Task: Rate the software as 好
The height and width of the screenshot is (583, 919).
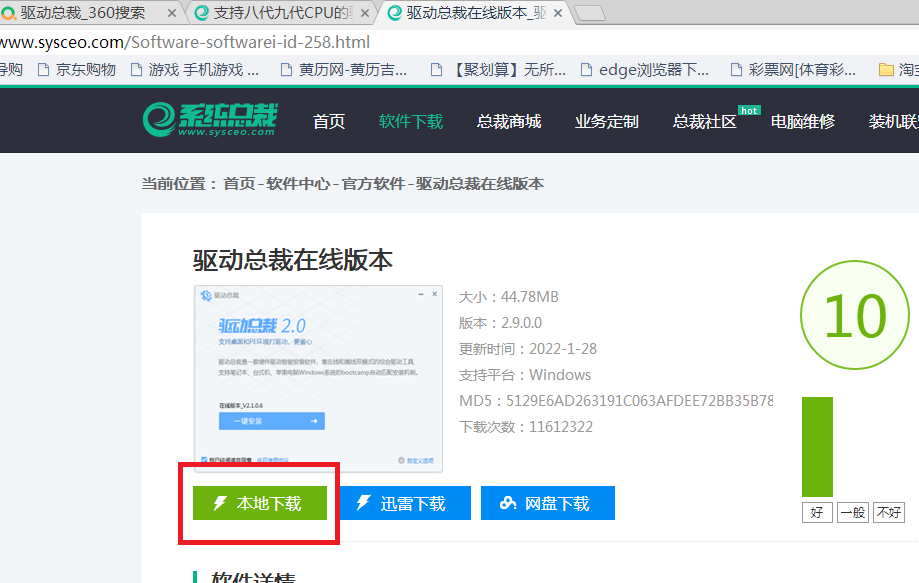Action: click(817, 513)
